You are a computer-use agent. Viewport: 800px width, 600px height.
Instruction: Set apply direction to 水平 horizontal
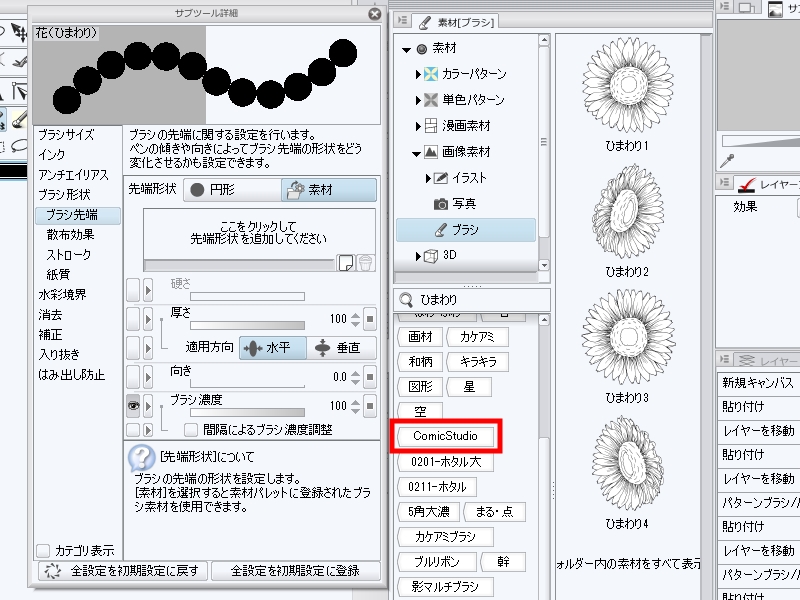(273, 348)
